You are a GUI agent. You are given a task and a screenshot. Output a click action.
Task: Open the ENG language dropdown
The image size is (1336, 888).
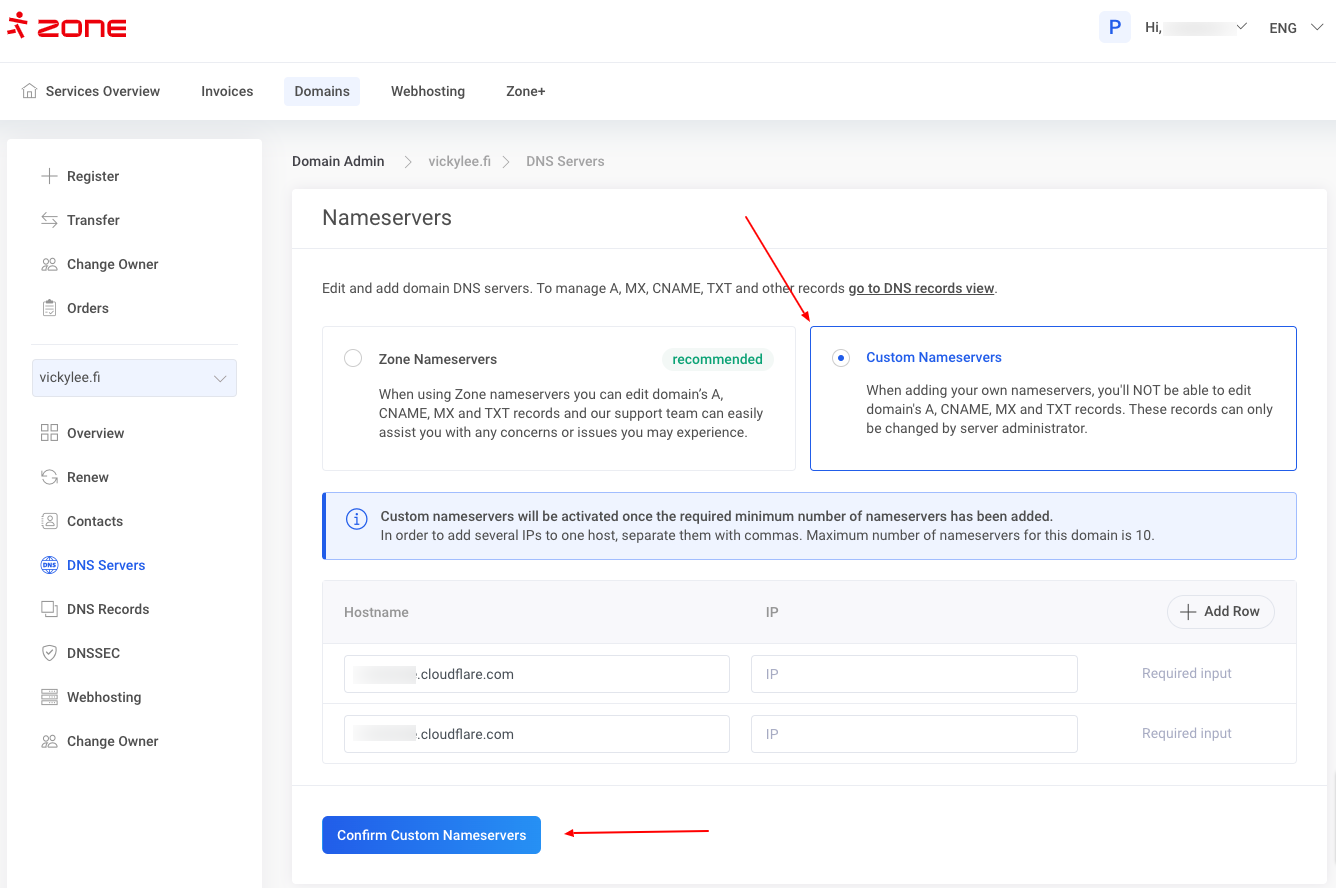point(1296,28)
